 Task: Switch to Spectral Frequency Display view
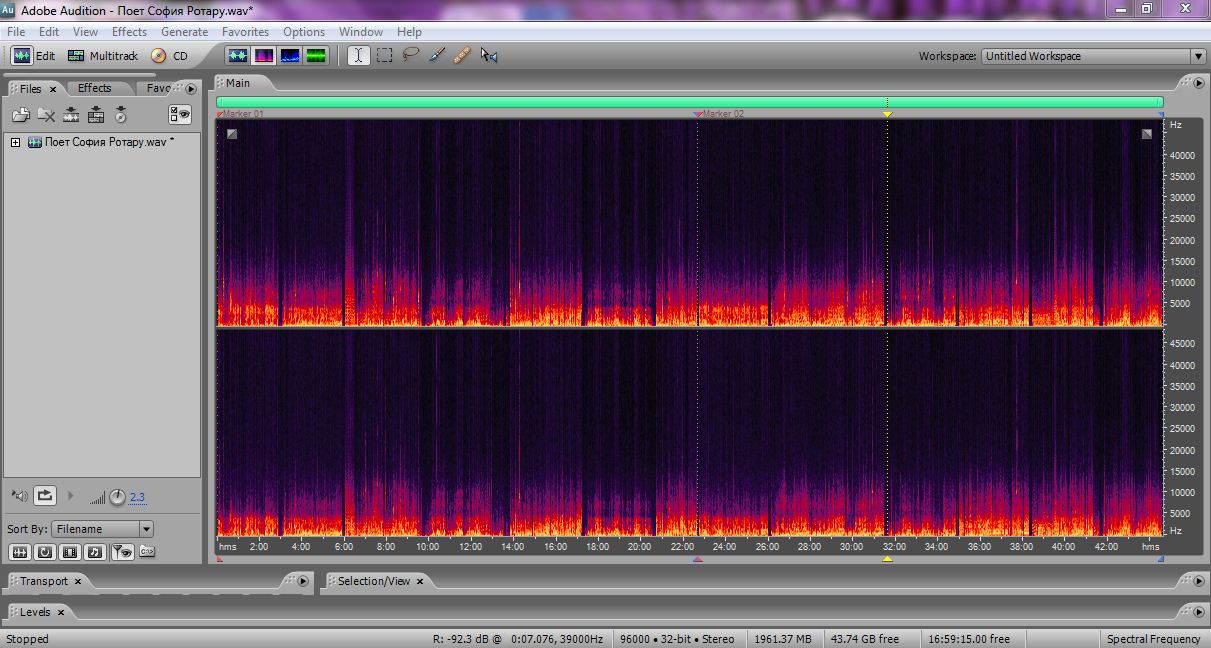click(x=264, y=56)
